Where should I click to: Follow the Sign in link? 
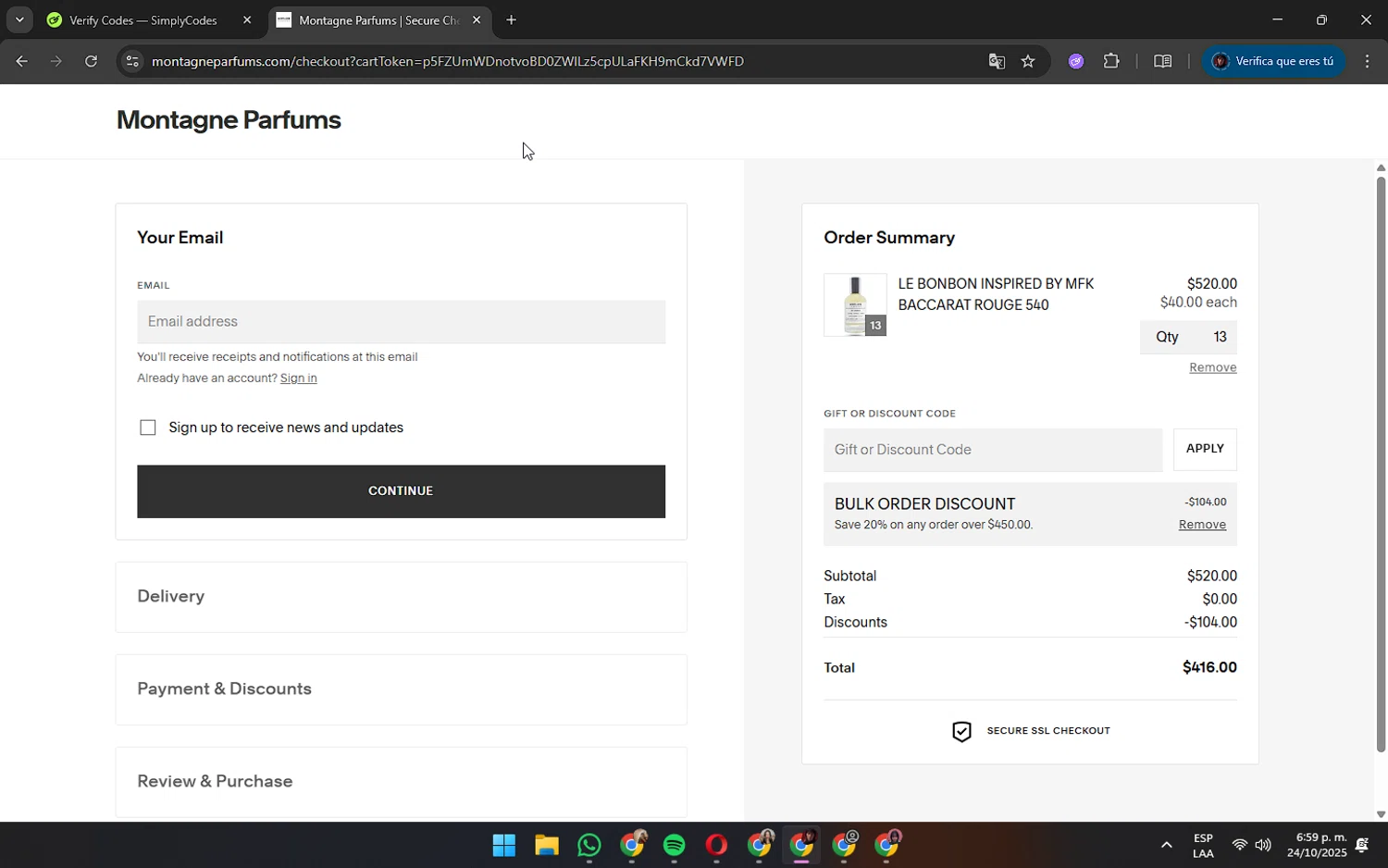tap(298, 378)
